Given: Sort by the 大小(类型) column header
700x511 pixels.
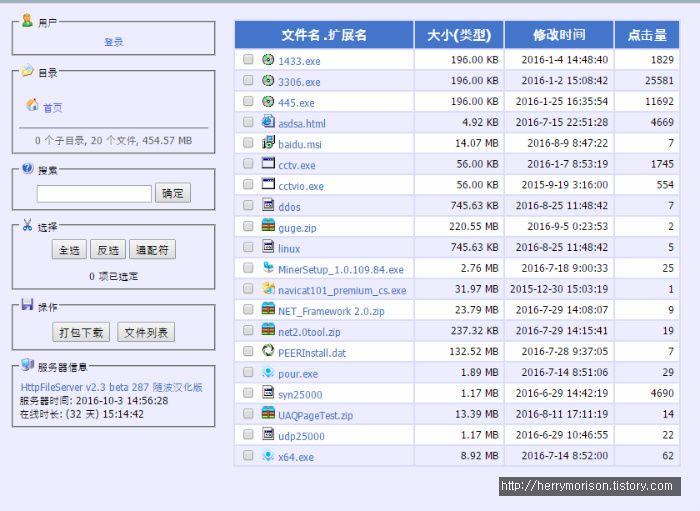Looking at the screenshot, I should [x=459, y=35].
